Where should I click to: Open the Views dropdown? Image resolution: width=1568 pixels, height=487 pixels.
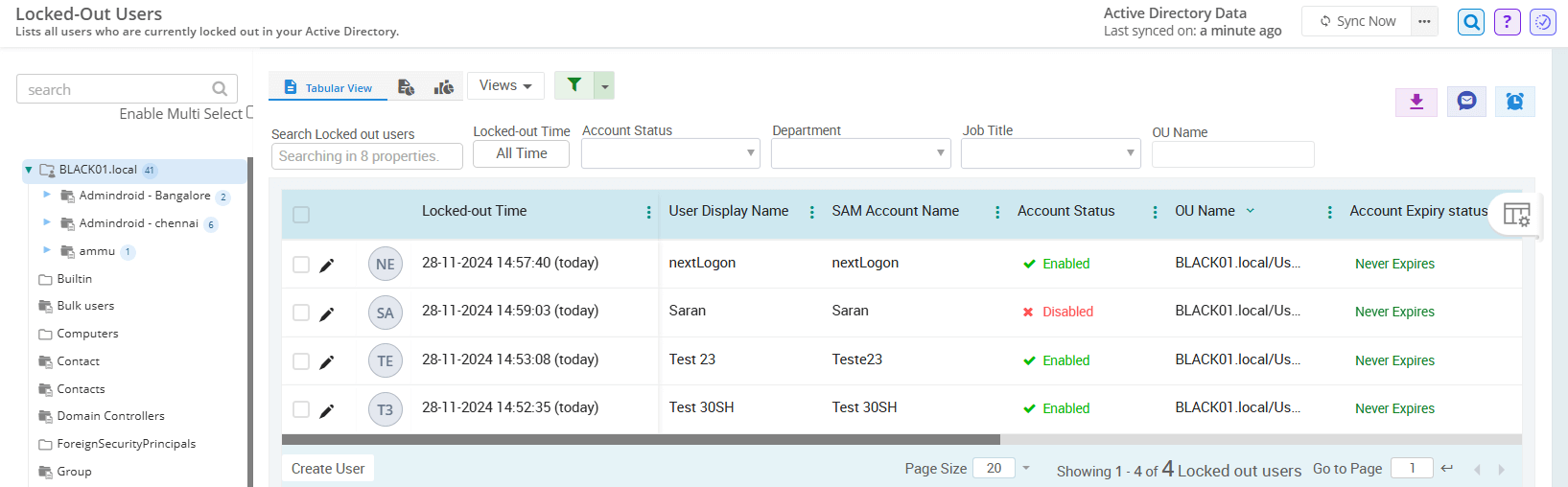[505, 85]
